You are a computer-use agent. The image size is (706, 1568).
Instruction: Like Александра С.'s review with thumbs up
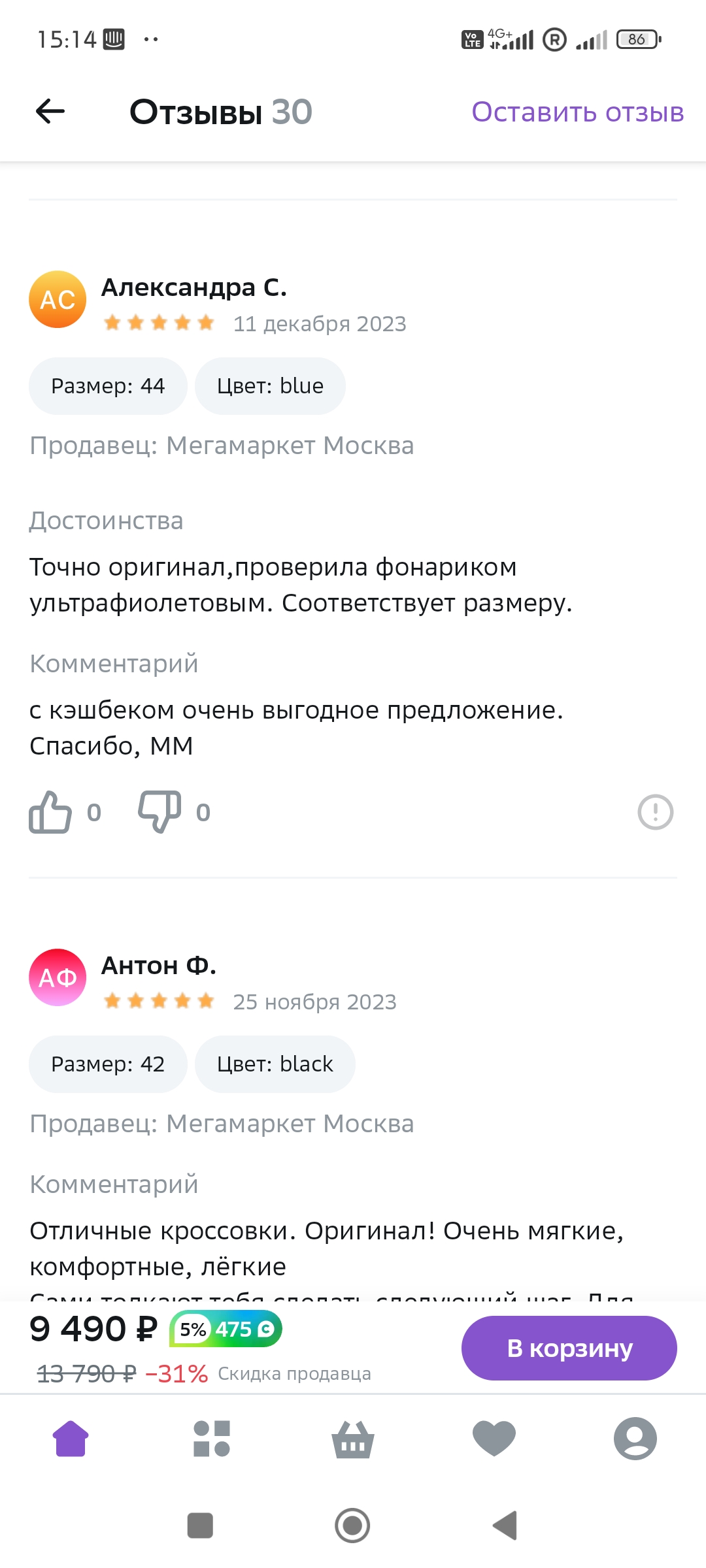click(x=50, y=812)
